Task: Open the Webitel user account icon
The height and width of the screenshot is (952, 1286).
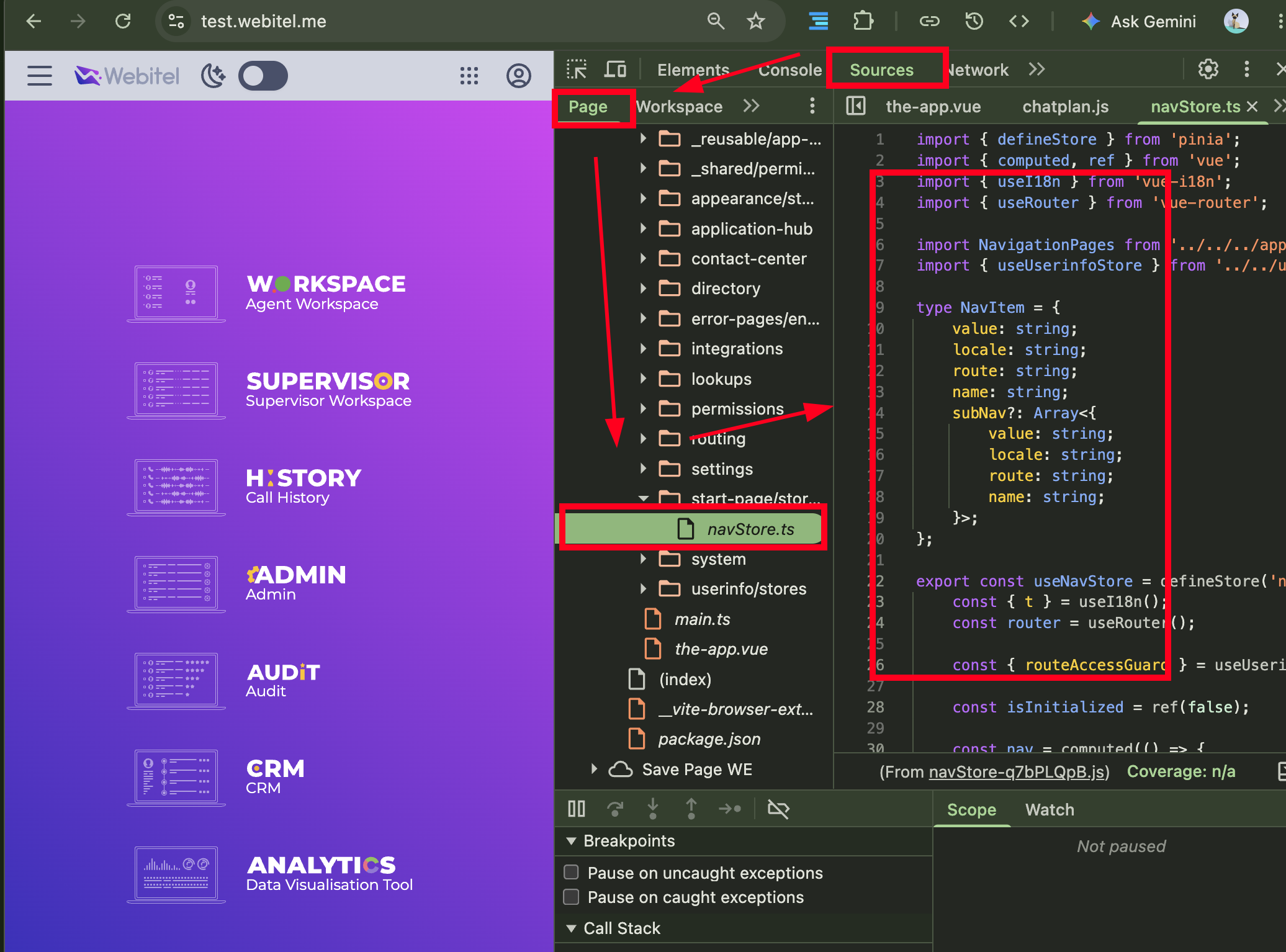Action: pyautogui.click(x=519, y=76)
